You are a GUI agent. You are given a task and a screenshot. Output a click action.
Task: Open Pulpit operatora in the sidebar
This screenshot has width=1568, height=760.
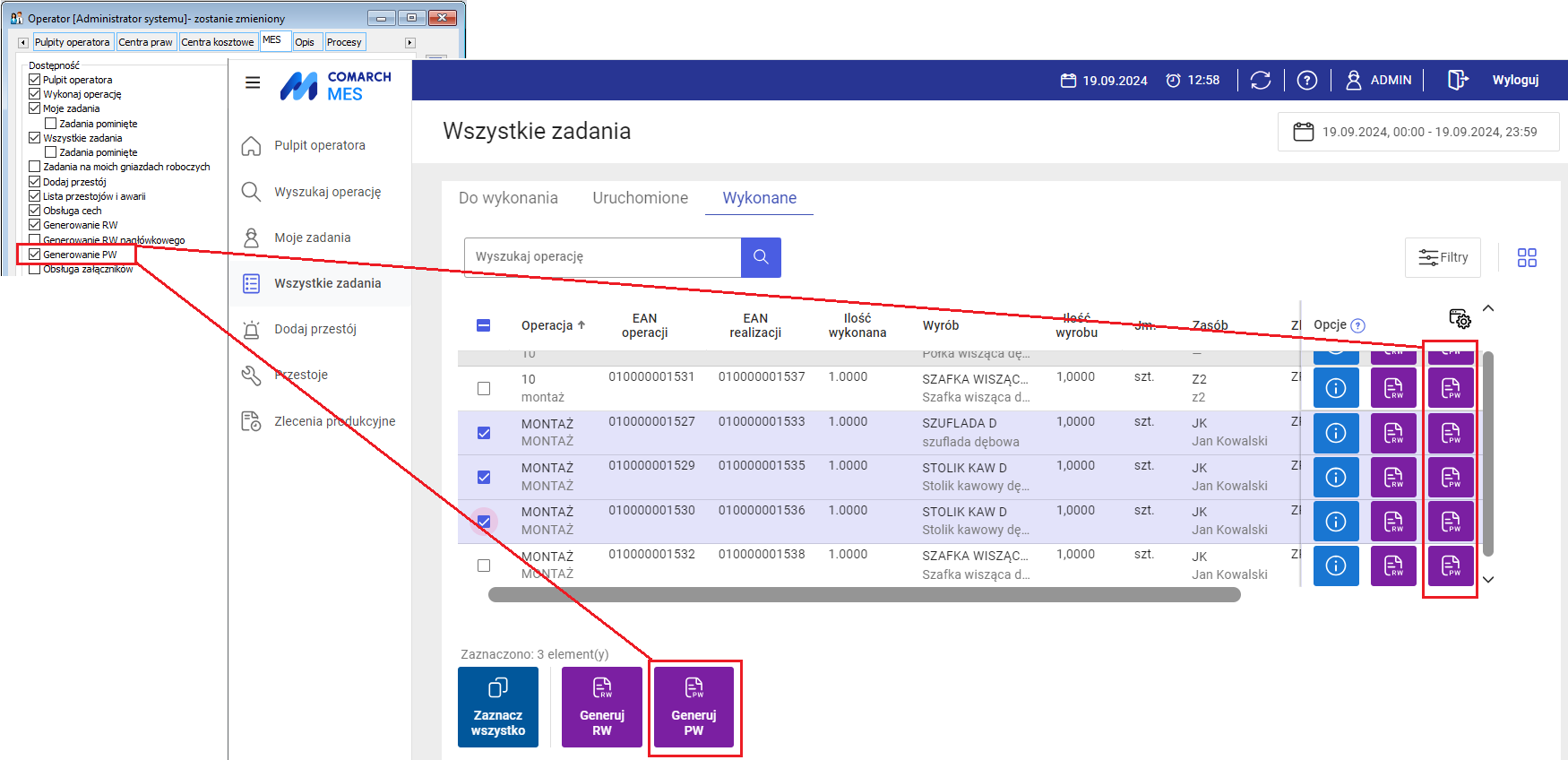[320, 145]
